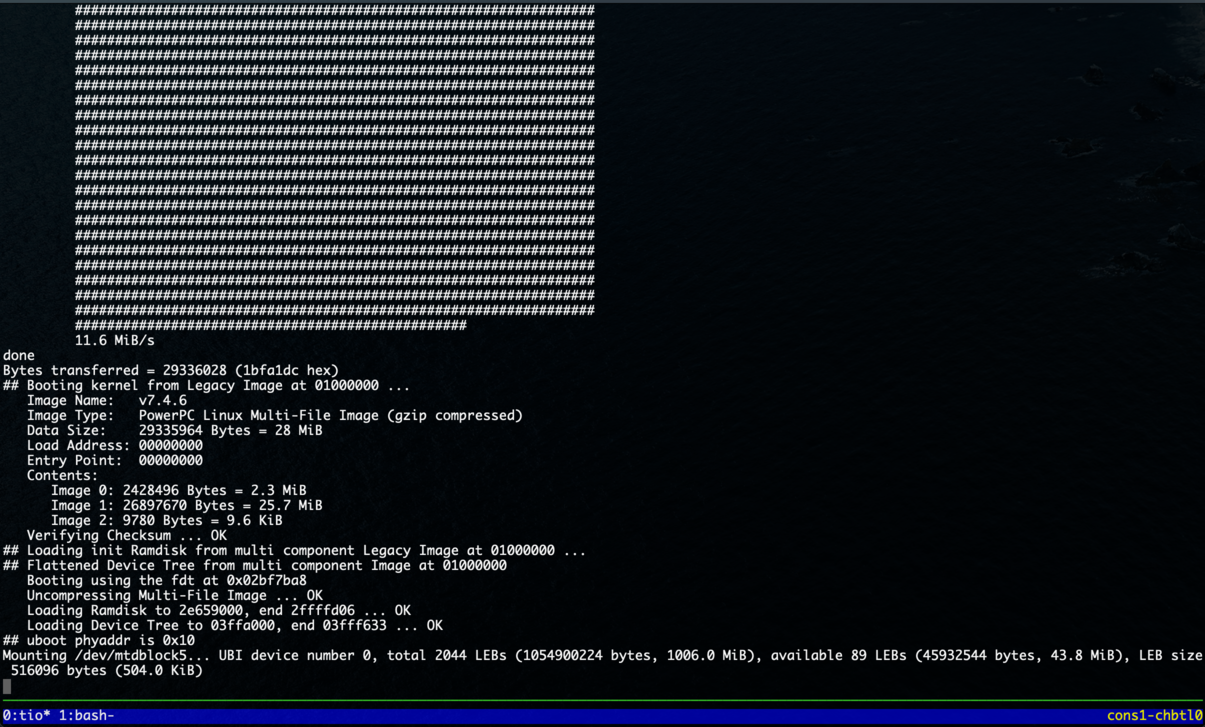Click the "uboot phyaddr is 0x10" line
Viewport: 1205px width, 727px height.
point(98,640)
